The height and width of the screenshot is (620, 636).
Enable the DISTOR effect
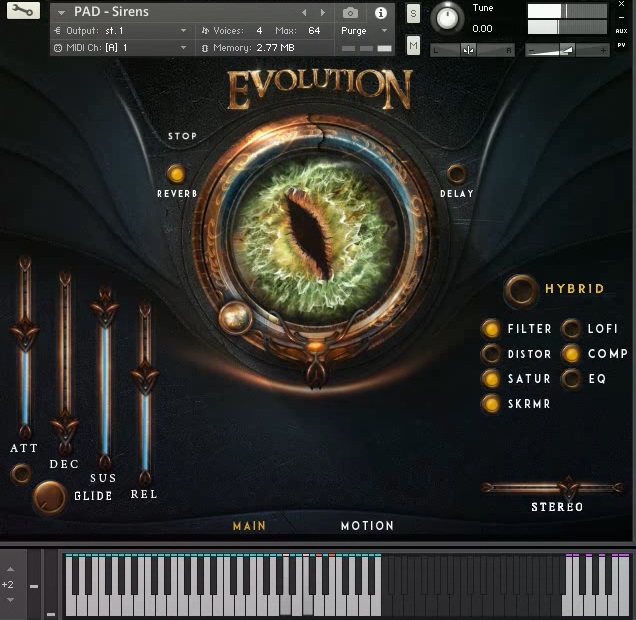[x=491, y=354]
